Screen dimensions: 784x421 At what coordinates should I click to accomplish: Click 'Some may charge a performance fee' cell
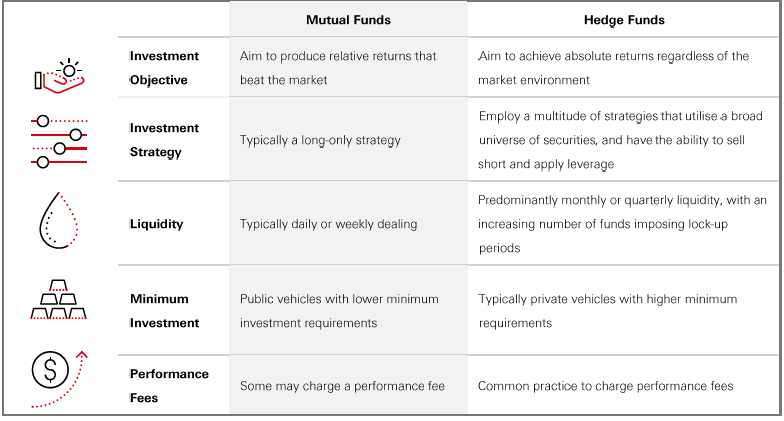[x=342, y=386]
